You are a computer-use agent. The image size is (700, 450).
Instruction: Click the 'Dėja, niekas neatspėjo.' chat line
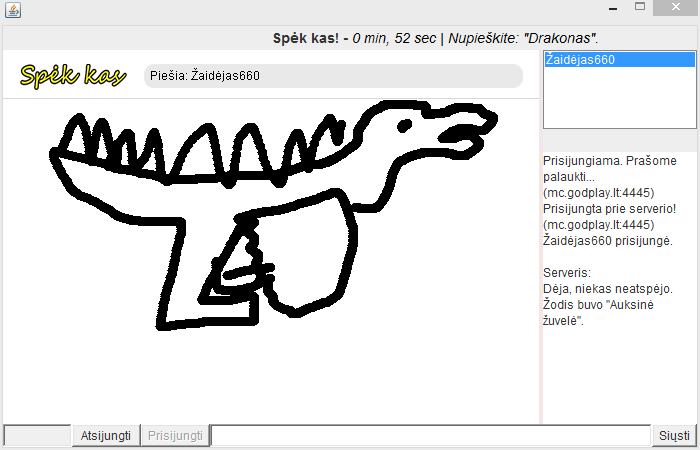click(608, 289)
